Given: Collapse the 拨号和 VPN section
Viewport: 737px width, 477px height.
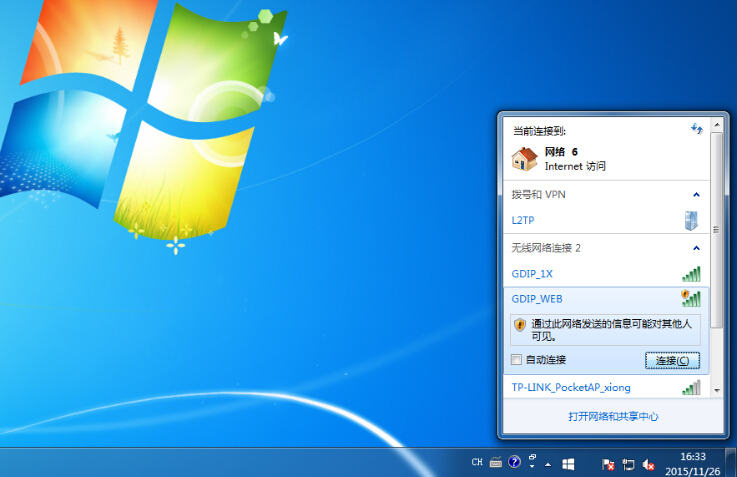Looking at the screenshot, I should click(696, 194).
